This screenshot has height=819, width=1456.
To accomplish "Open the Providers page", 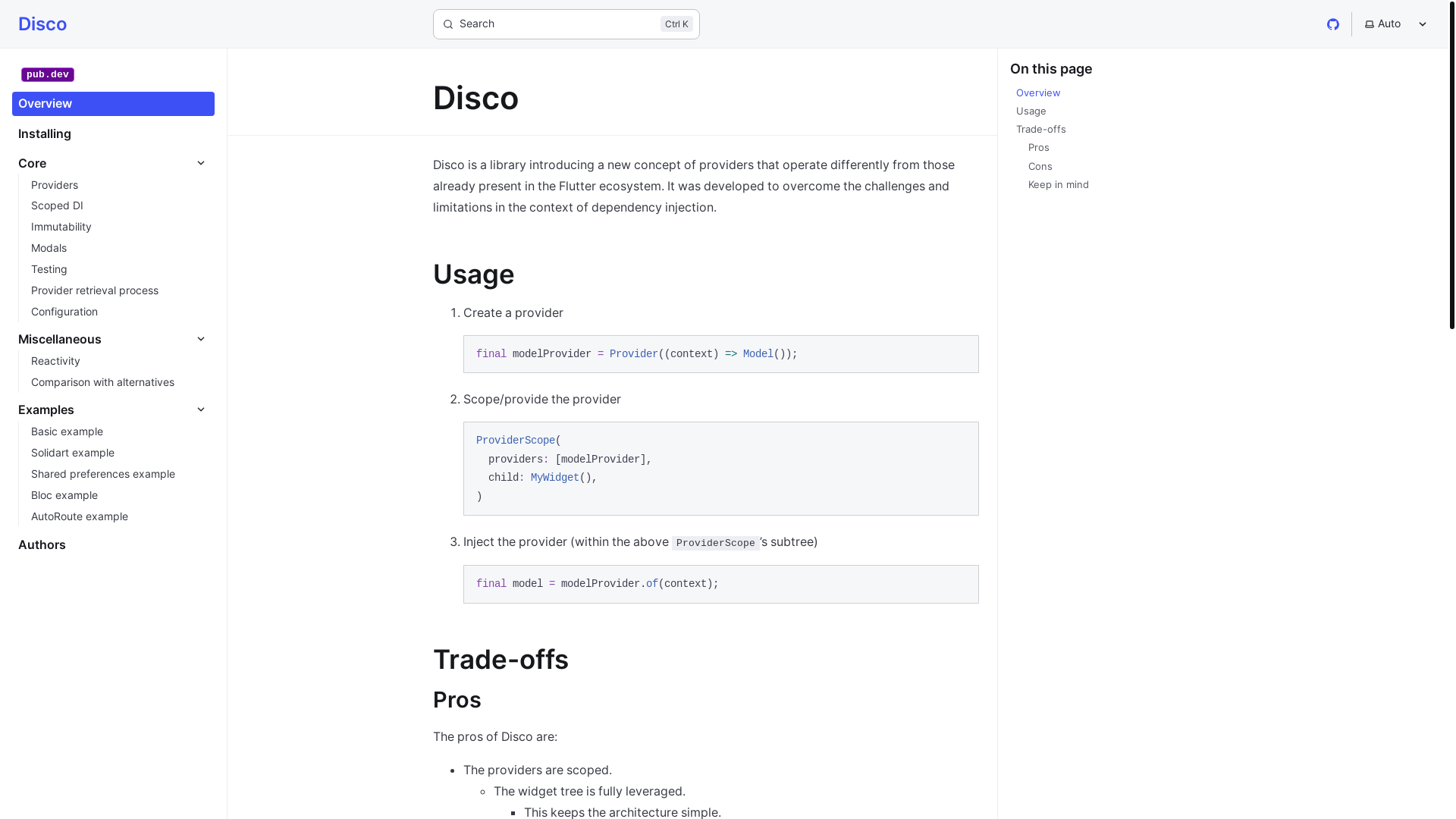I will (x=55, y=185).
